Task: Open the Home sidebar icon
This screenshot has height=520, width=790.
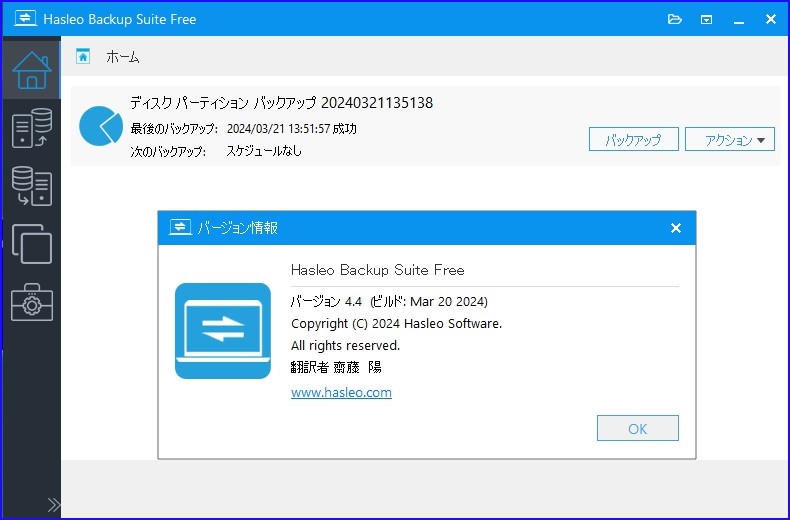Action: [x=32, y=70]
